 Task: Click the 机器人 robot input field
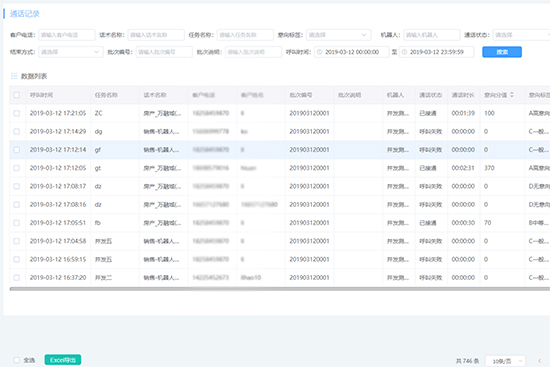[431, 35]
